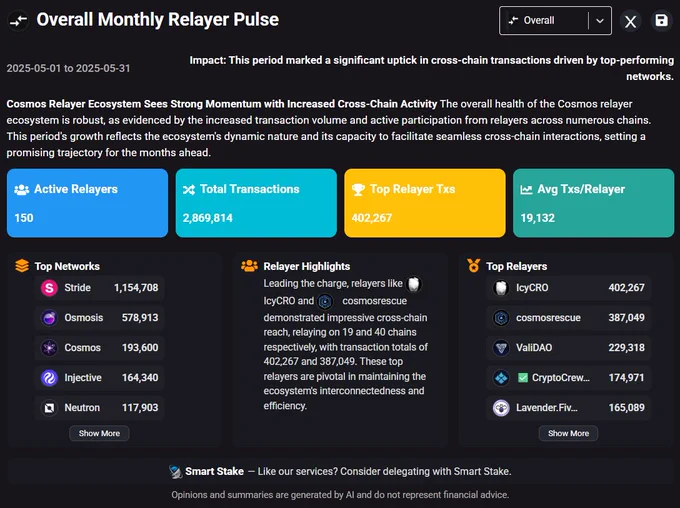Click the relayer pulse arrows icon beside title
This screenshot has height=508, width=680.
(18, 20)
